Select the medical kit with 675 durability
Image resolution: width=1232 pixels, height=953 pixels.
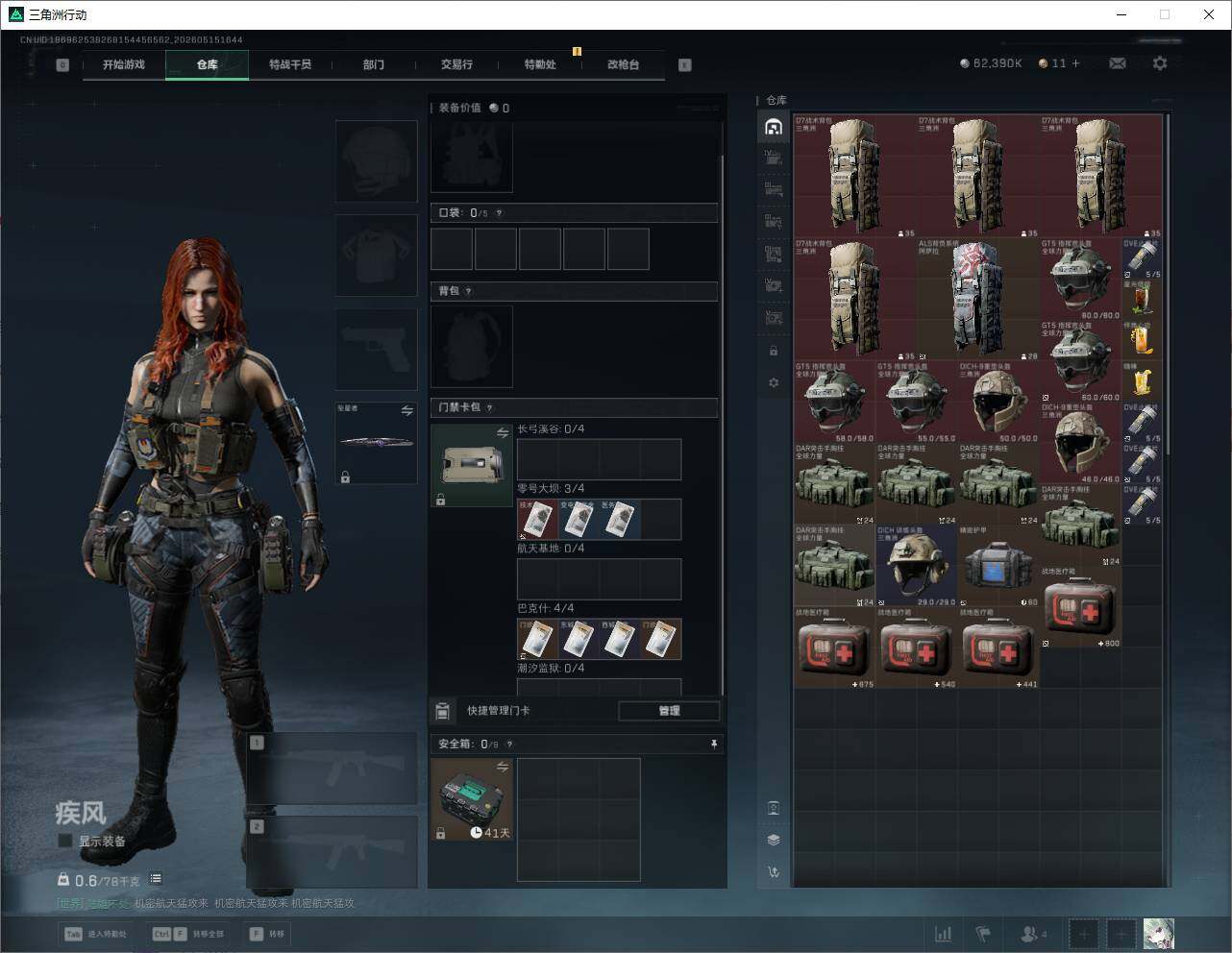coord(834,648)
